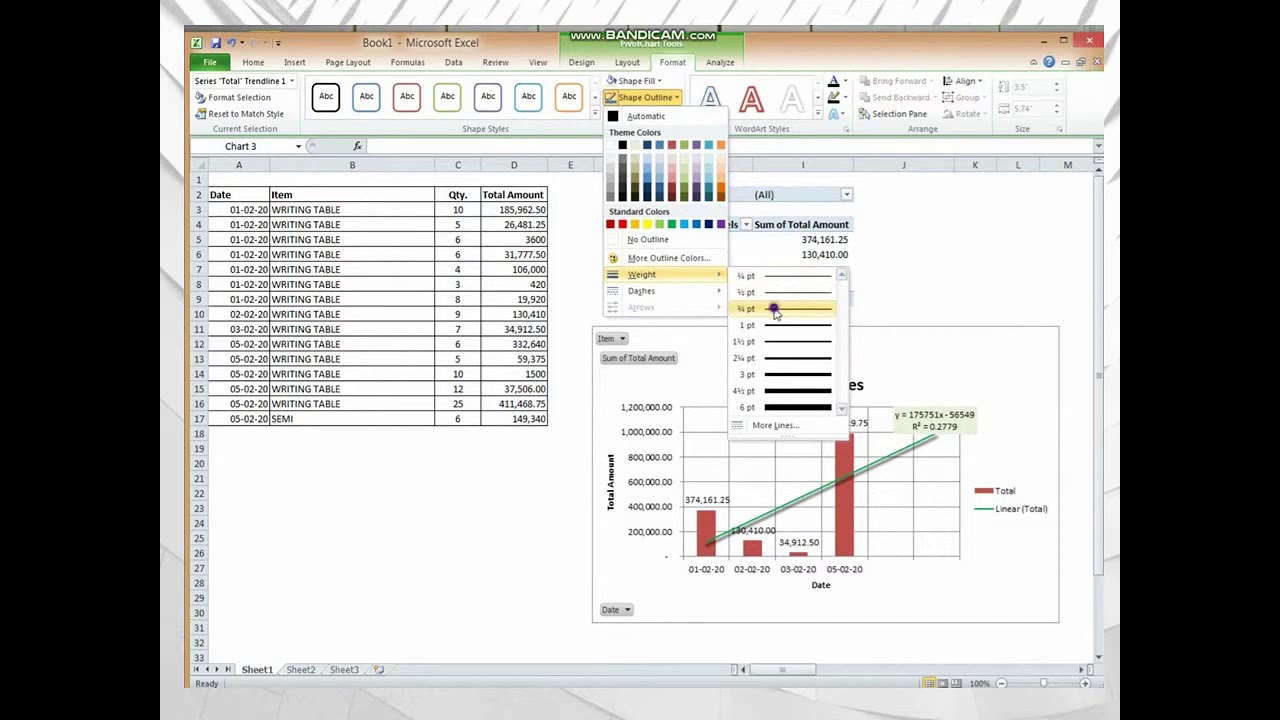1280x720 pixels.
Task: Click the Shape Width size field
Action: pos(1035,108)
